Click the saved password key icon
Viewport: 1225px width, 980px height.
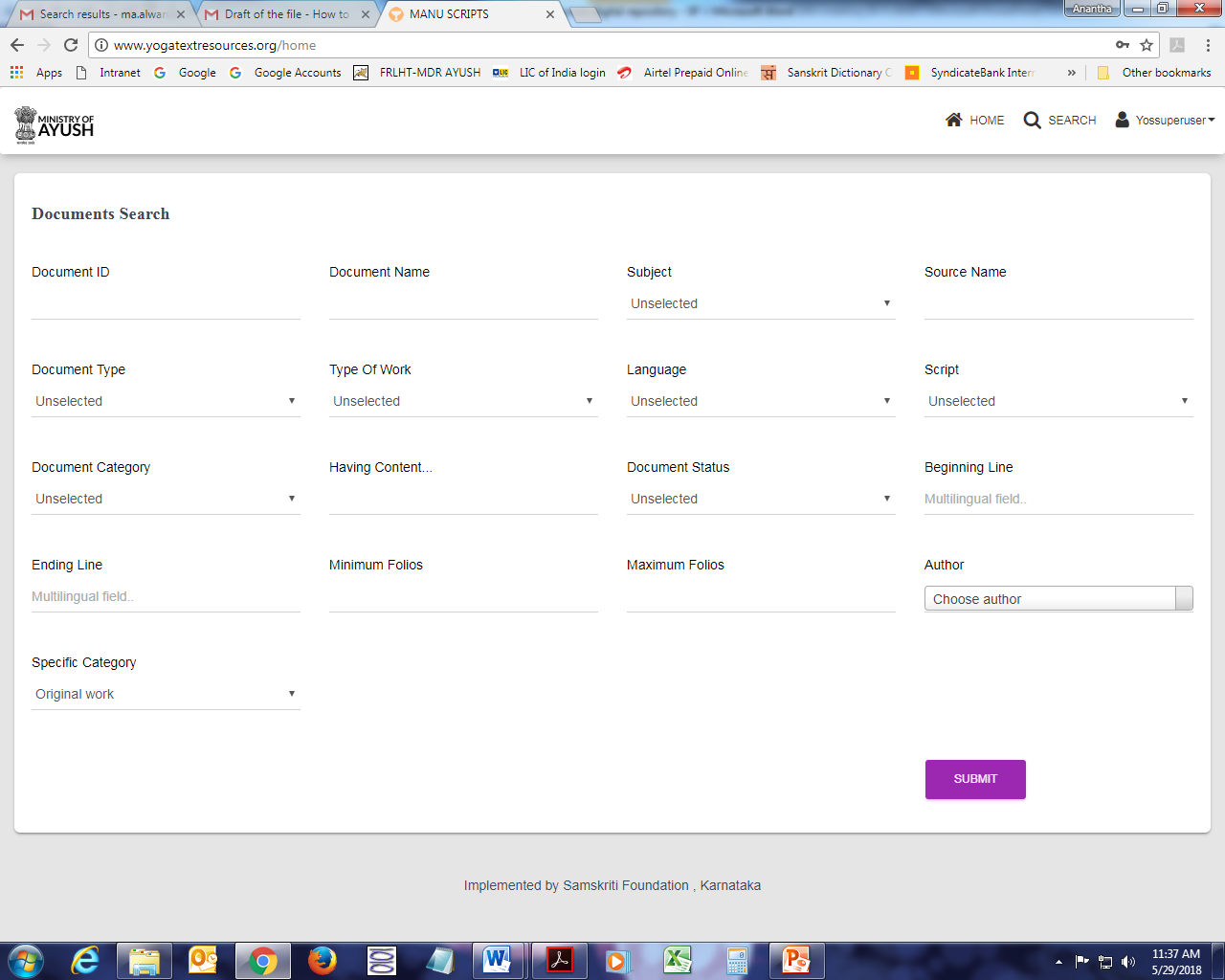[1123, 45]
